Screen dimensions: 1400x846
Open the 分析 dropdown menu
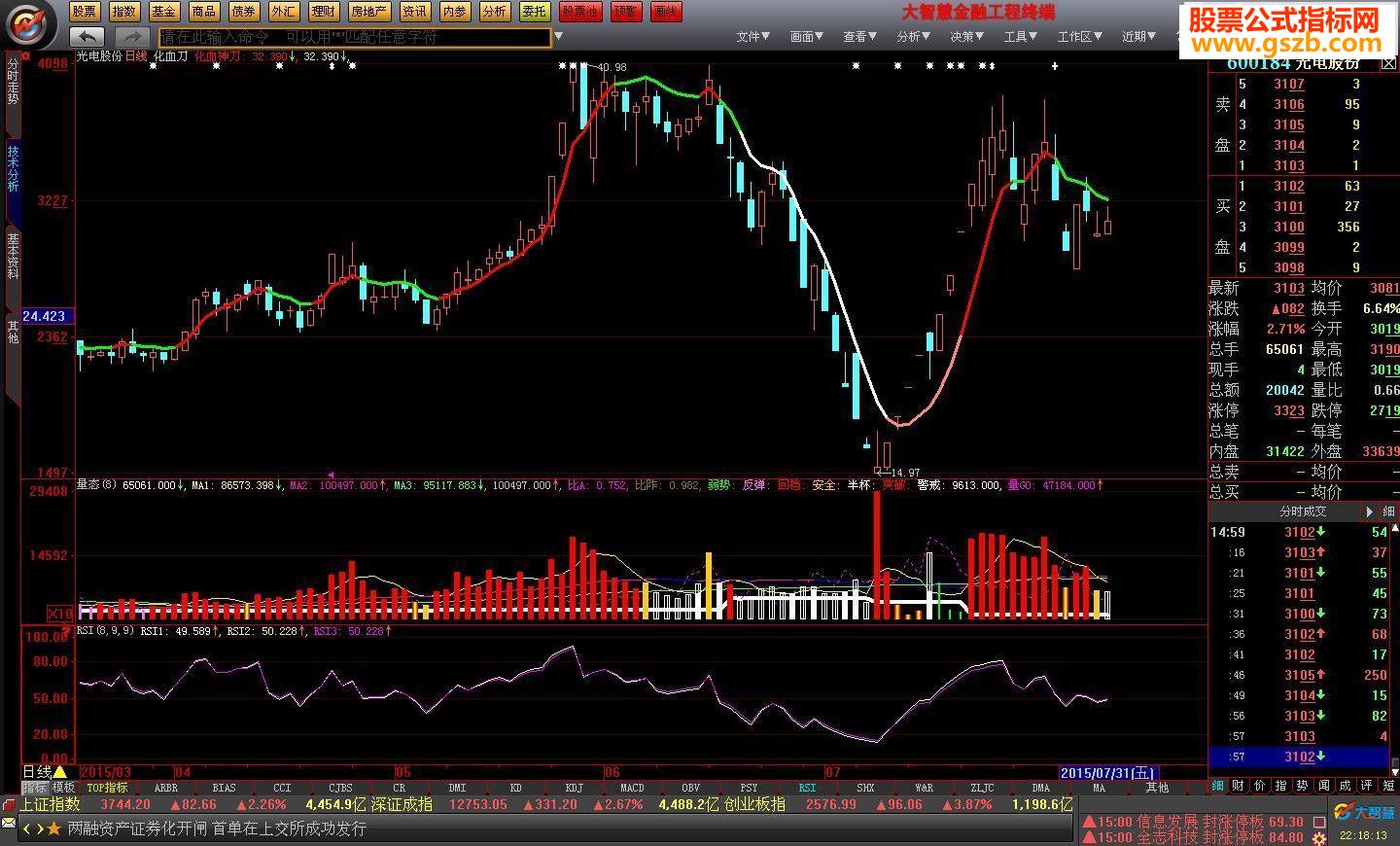point(914,37)
